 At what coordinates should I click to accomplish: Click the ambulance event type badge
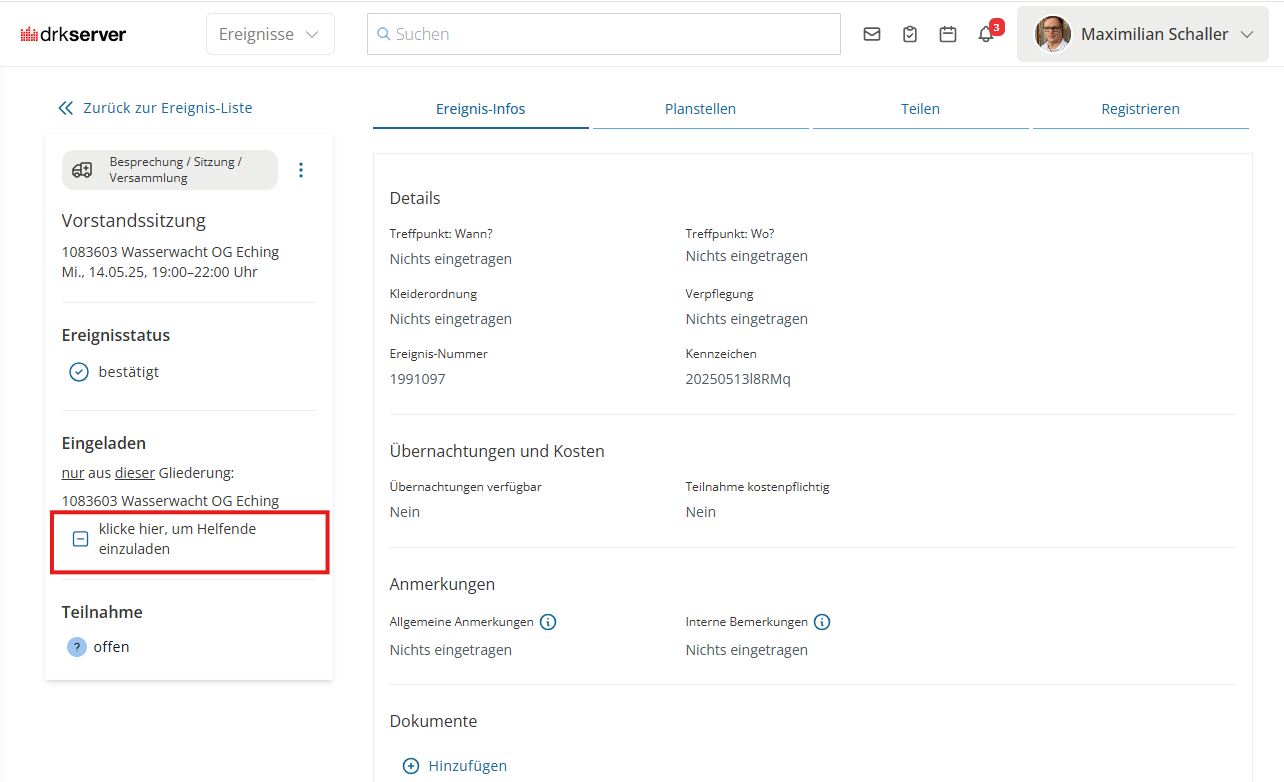pyautogui.click(x=169, y=170)
